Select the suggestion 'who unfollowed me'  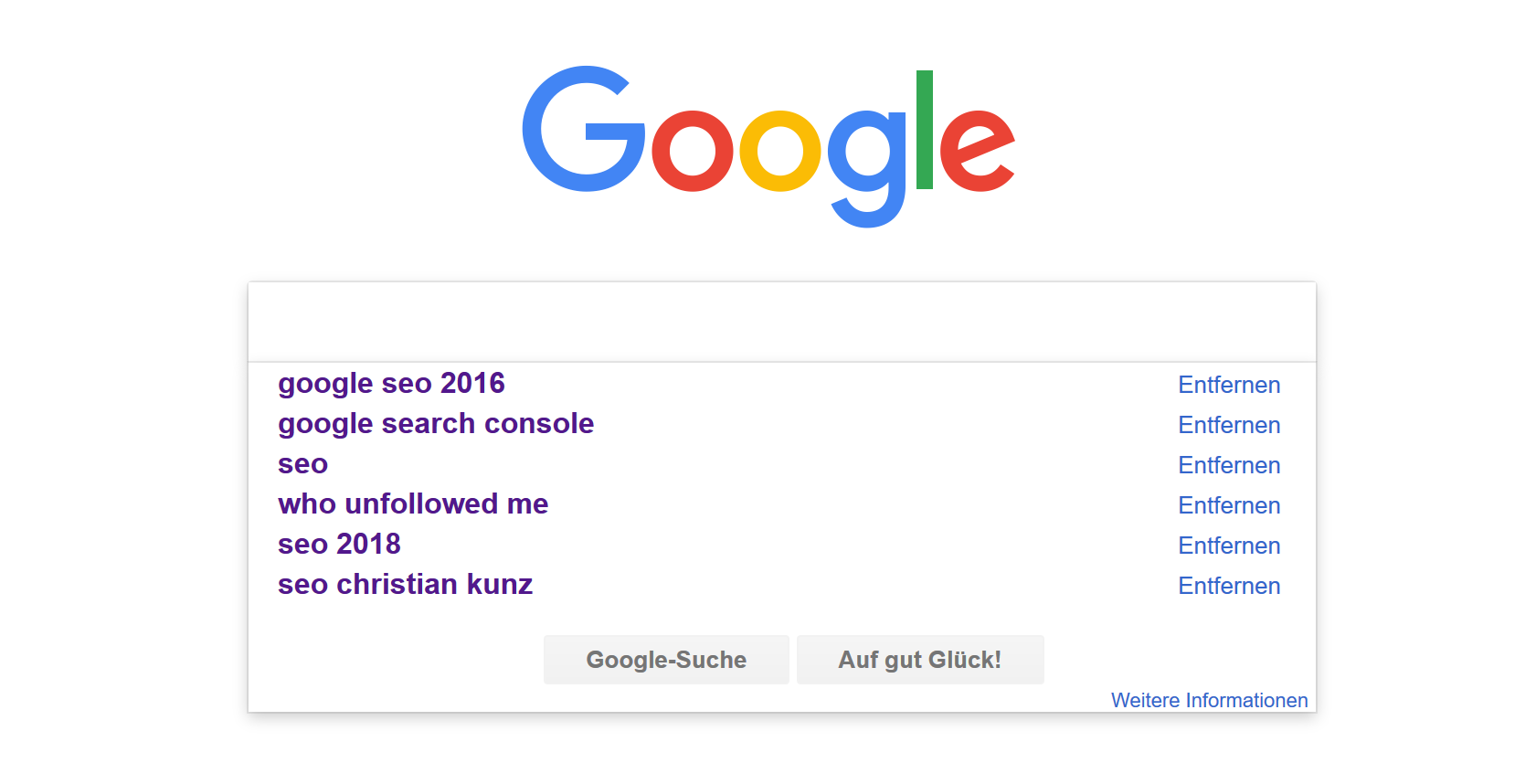tap(413, 503)
